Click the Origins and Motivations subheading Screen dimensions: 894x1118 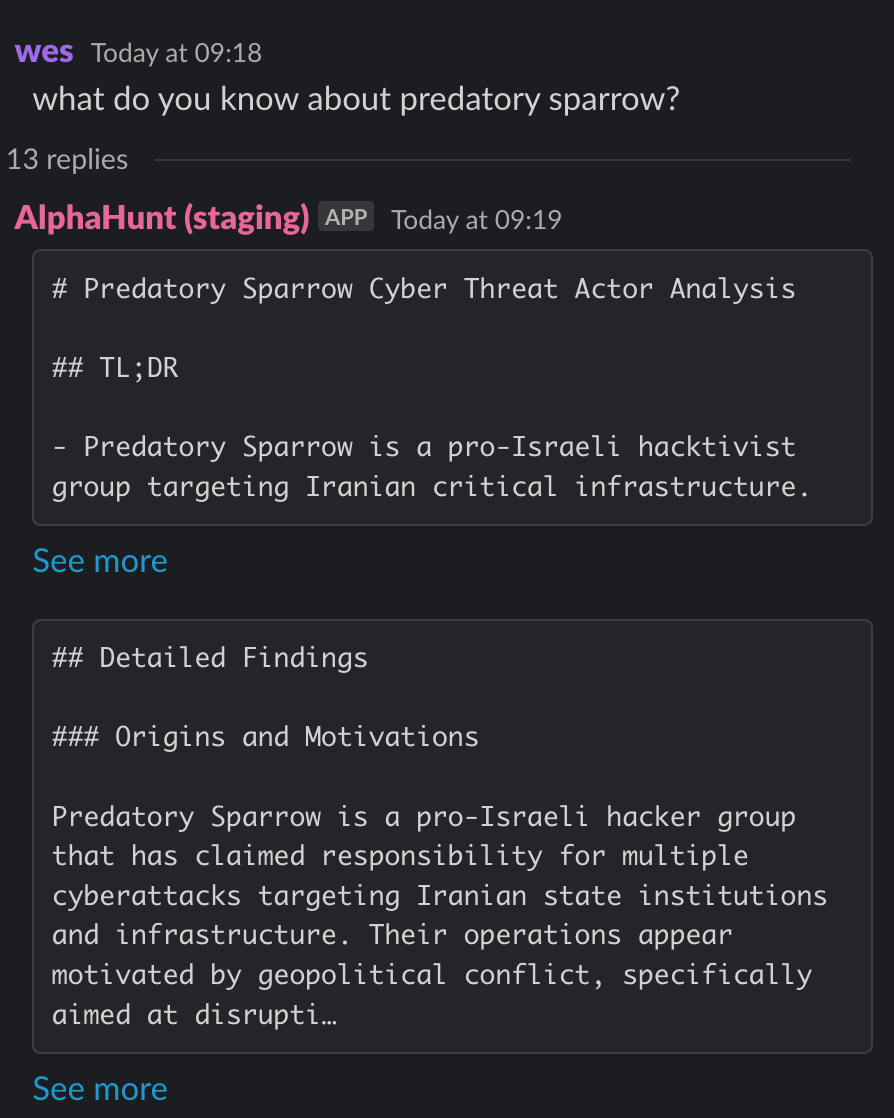point(265,737)
